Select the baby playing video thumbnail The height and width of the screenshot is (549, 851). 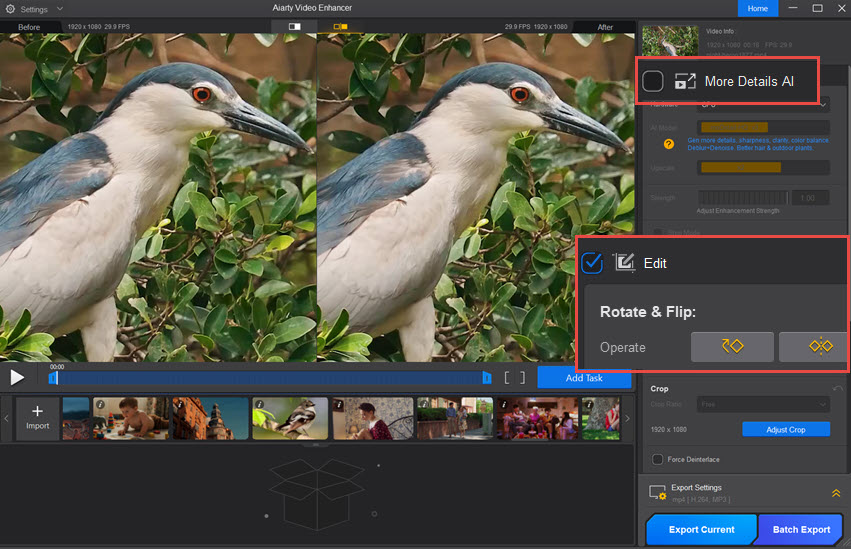coord(131,418)
